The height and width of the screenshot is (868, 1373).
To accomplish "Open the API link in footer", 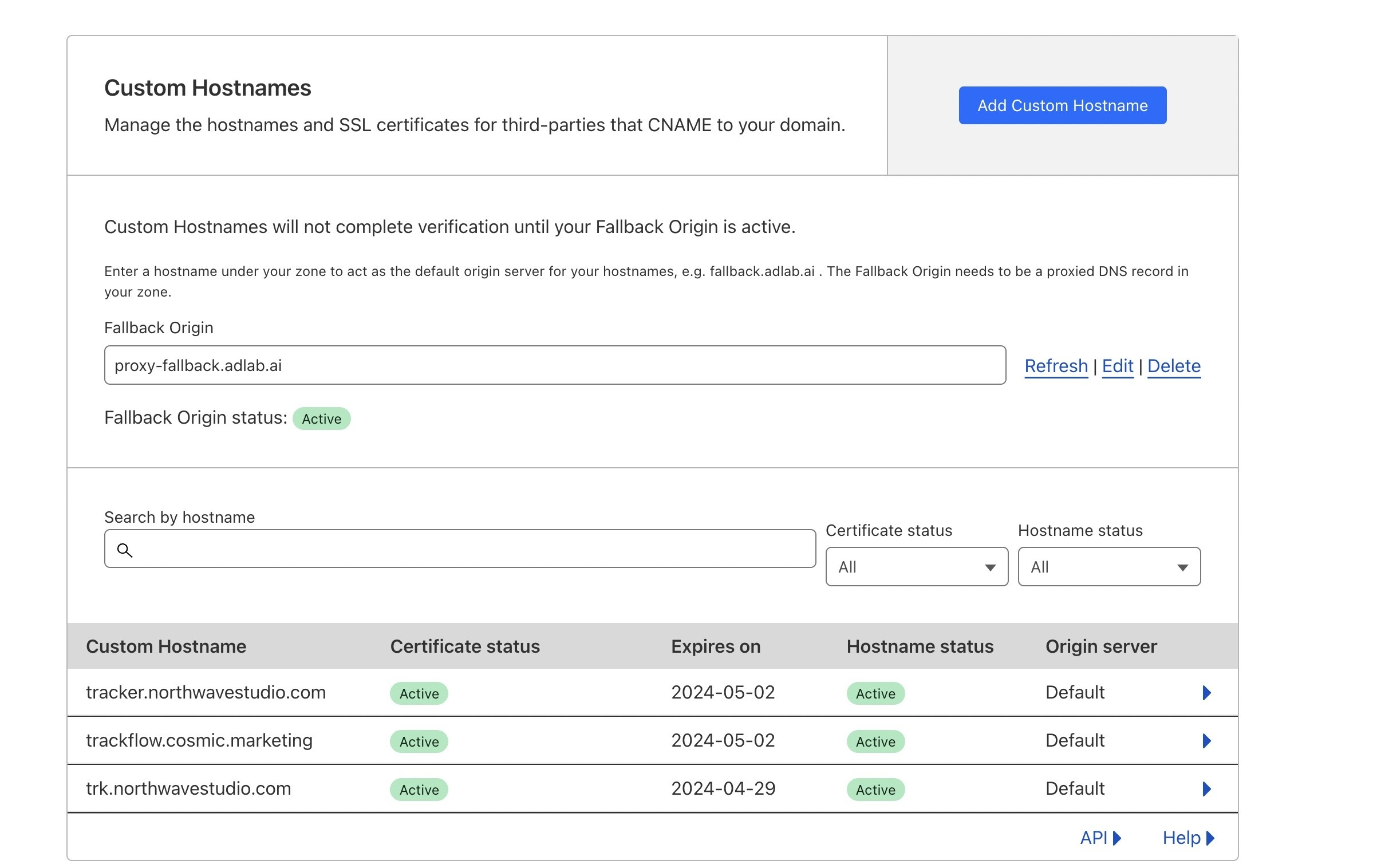I will point(1100,838).
